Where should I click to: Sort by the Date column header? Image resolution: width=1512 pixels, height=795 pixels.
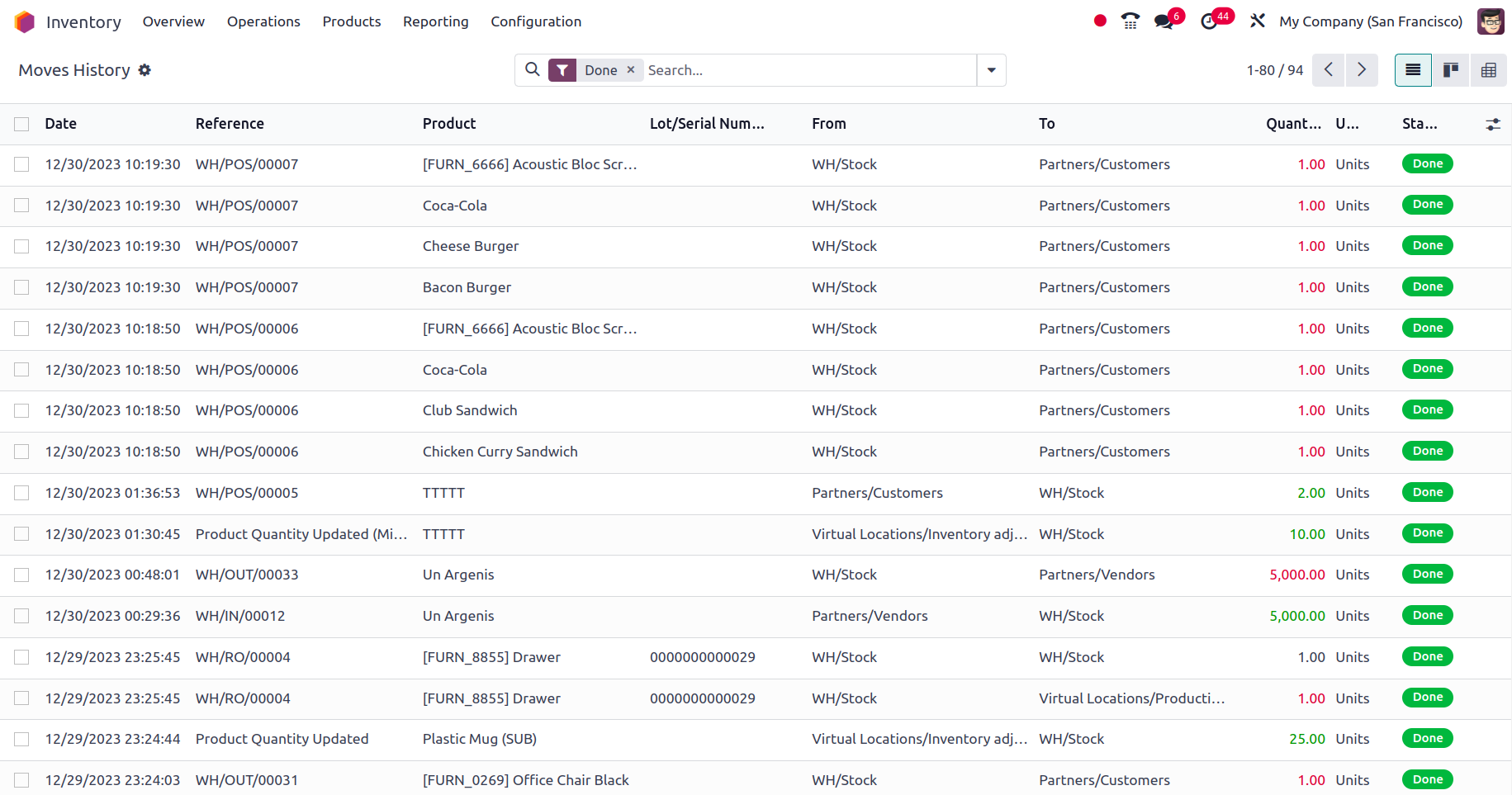[61, 124]
